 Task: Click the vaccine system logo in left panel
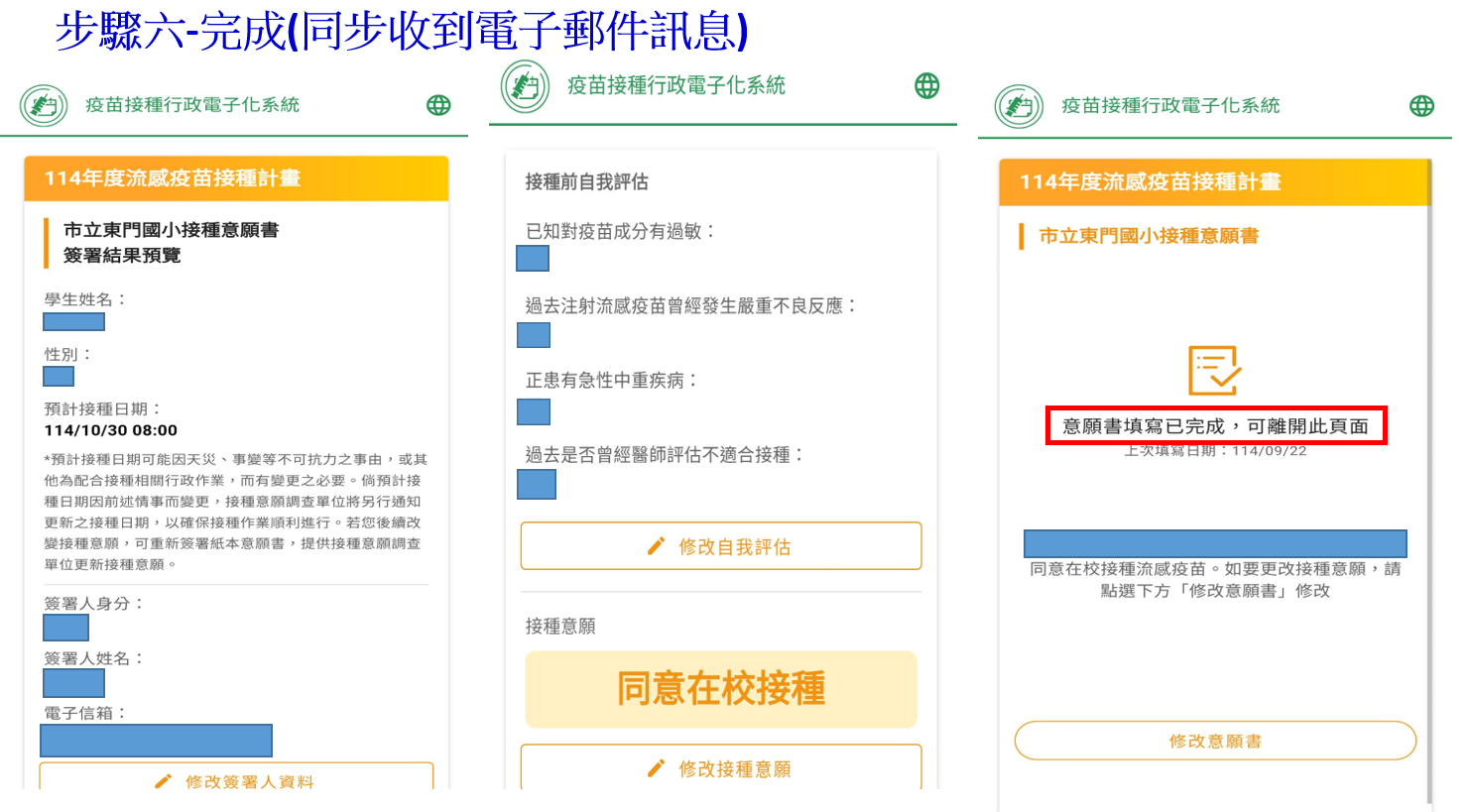tap(44, 105)
